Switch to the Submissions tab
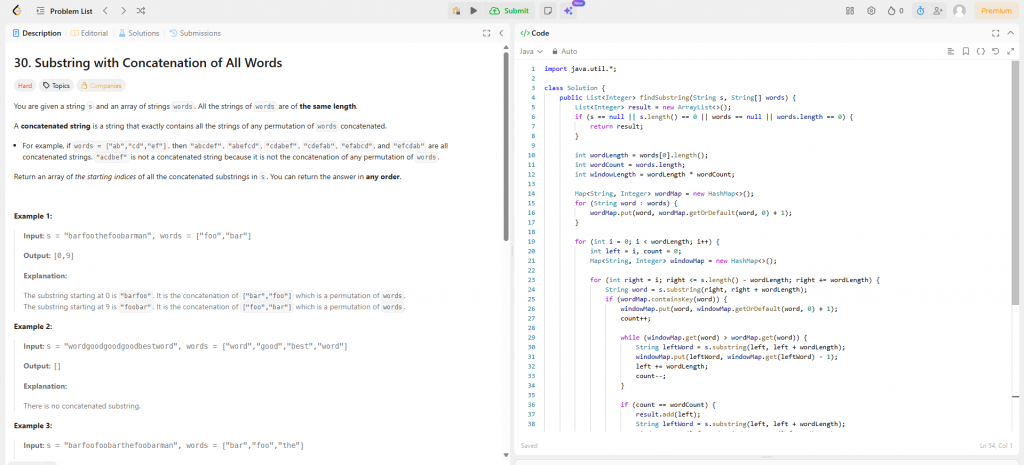Image resolution: width=1024 pixels, height=465 pixels. click(x=195, y=33)
